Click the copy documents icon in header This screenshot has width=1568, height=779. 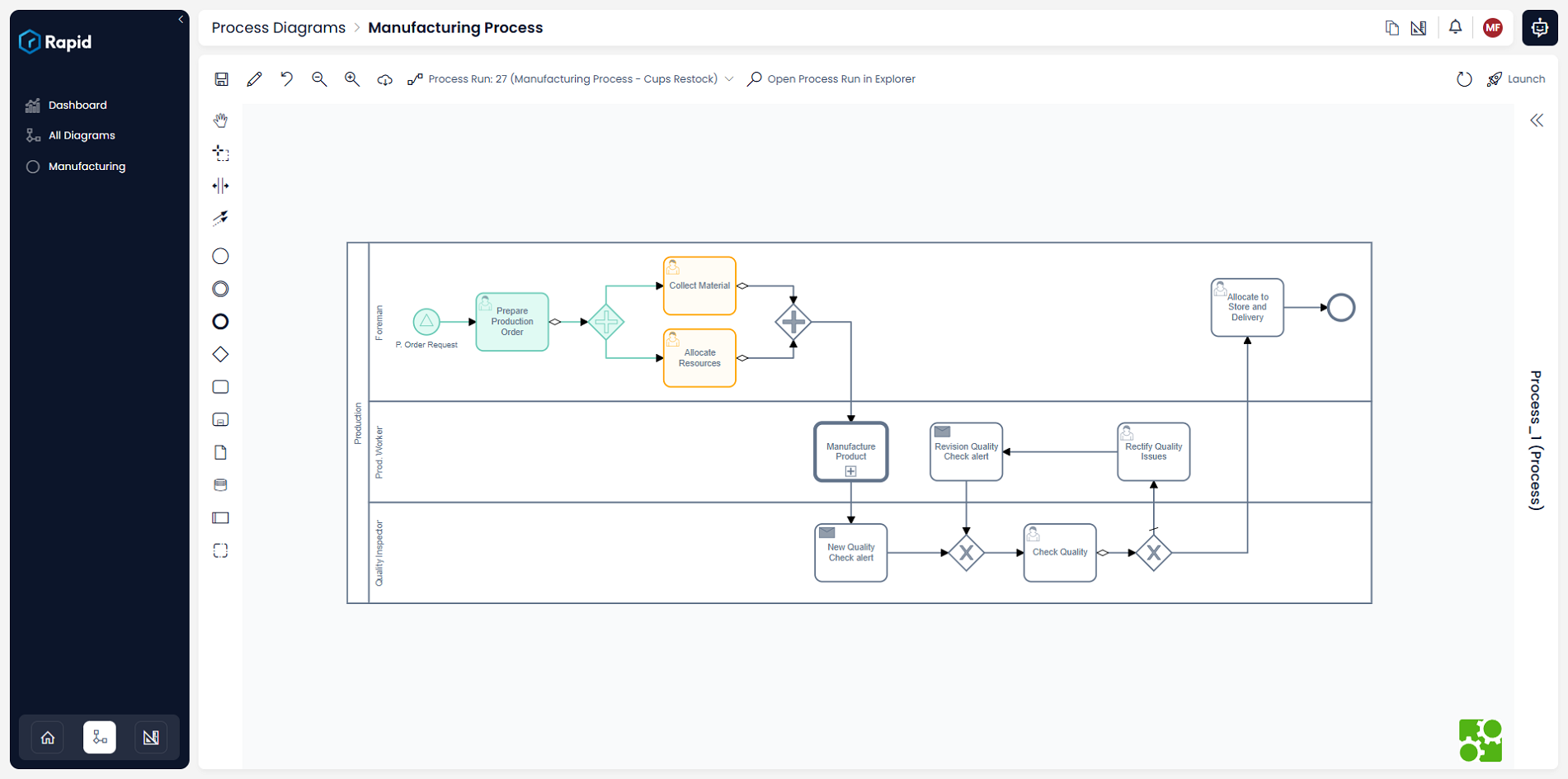pos(1392,28)
